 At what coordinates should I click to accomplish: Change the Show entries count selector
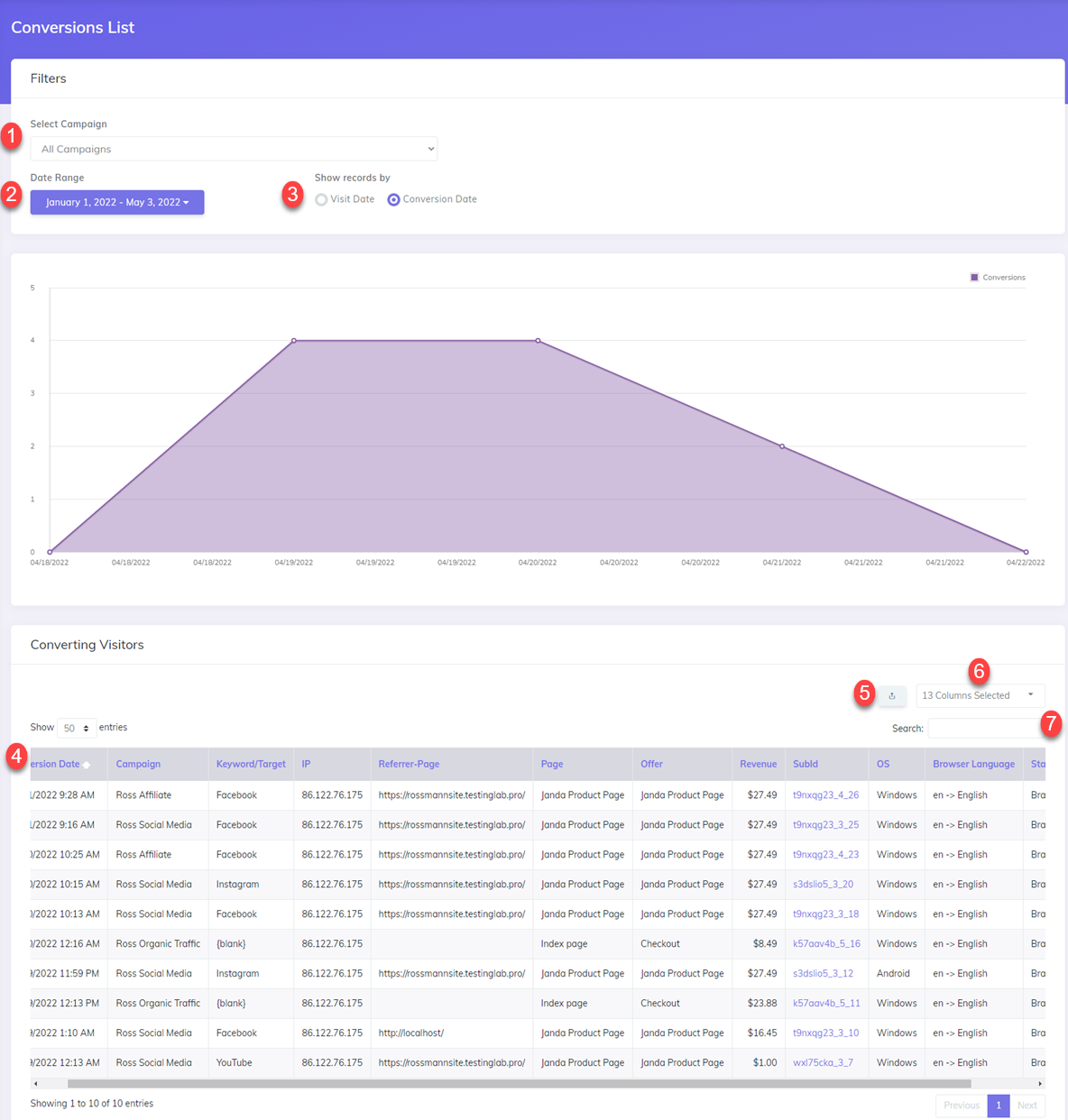coord(76,728)
